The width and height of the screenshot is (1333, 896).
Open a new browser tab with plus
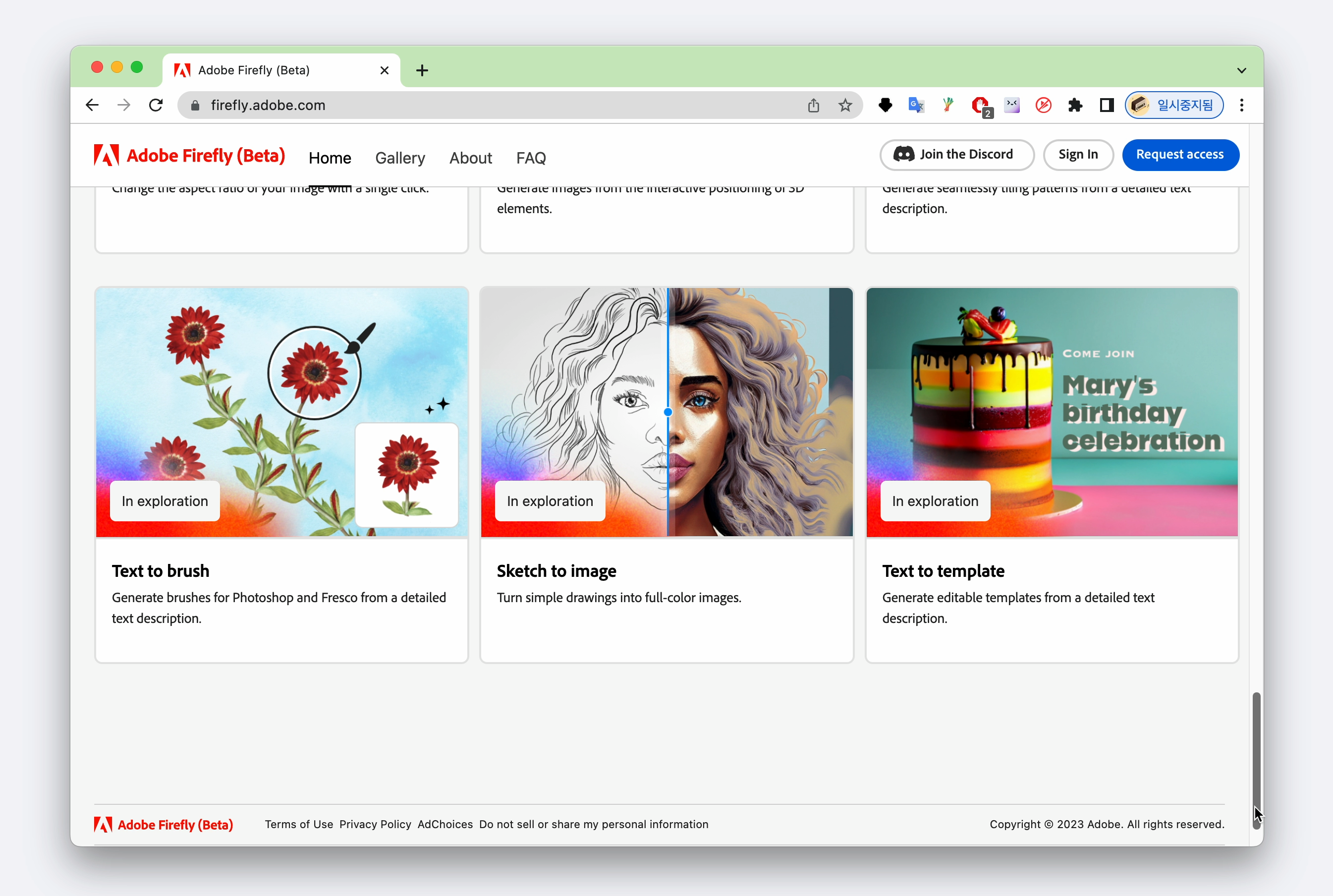coord(422,70)
